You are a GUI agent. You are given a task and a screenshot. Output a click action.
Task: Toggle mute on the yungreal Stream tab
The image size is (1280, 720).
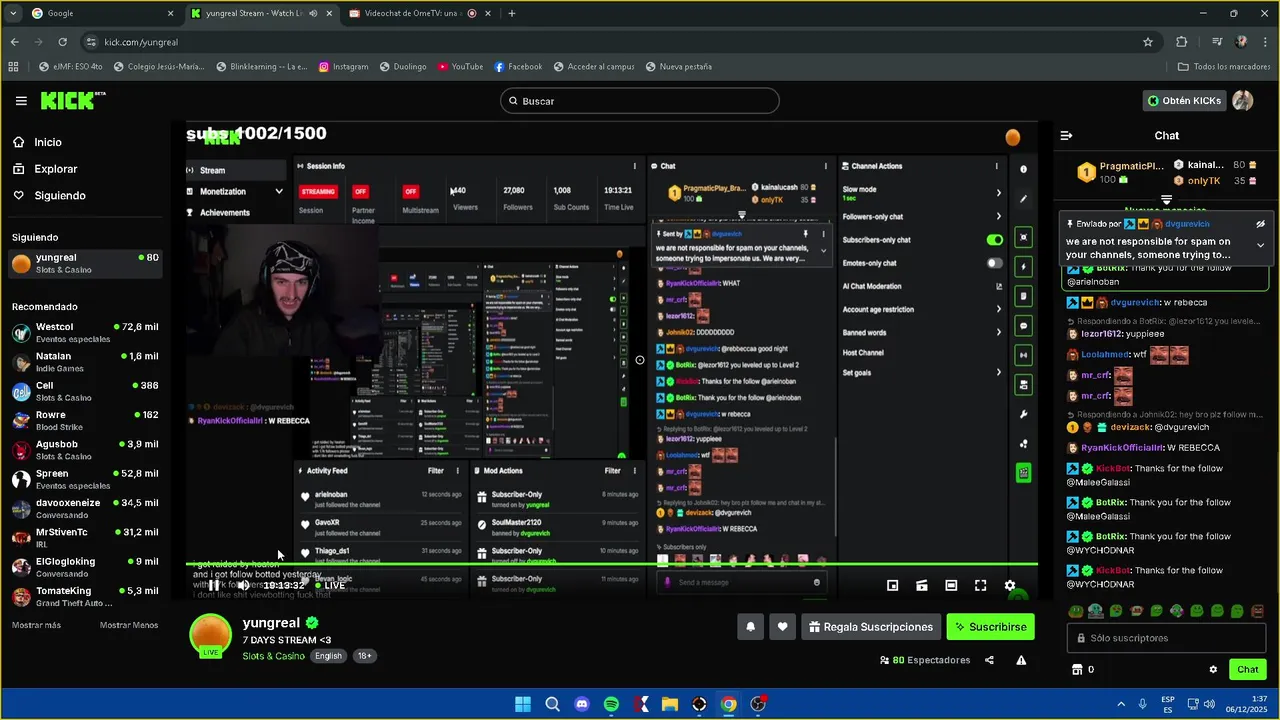coord(313,14)
